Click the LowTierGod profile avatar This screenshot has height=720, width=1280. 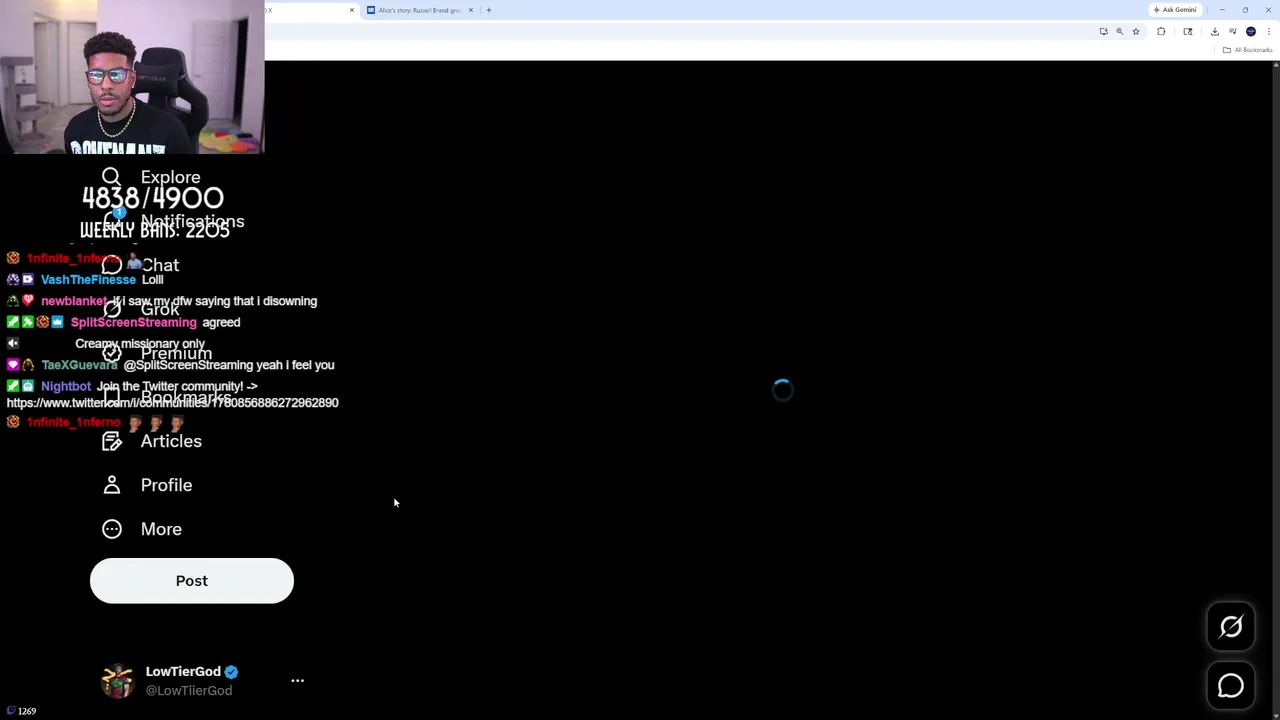(x=117, y=680)
